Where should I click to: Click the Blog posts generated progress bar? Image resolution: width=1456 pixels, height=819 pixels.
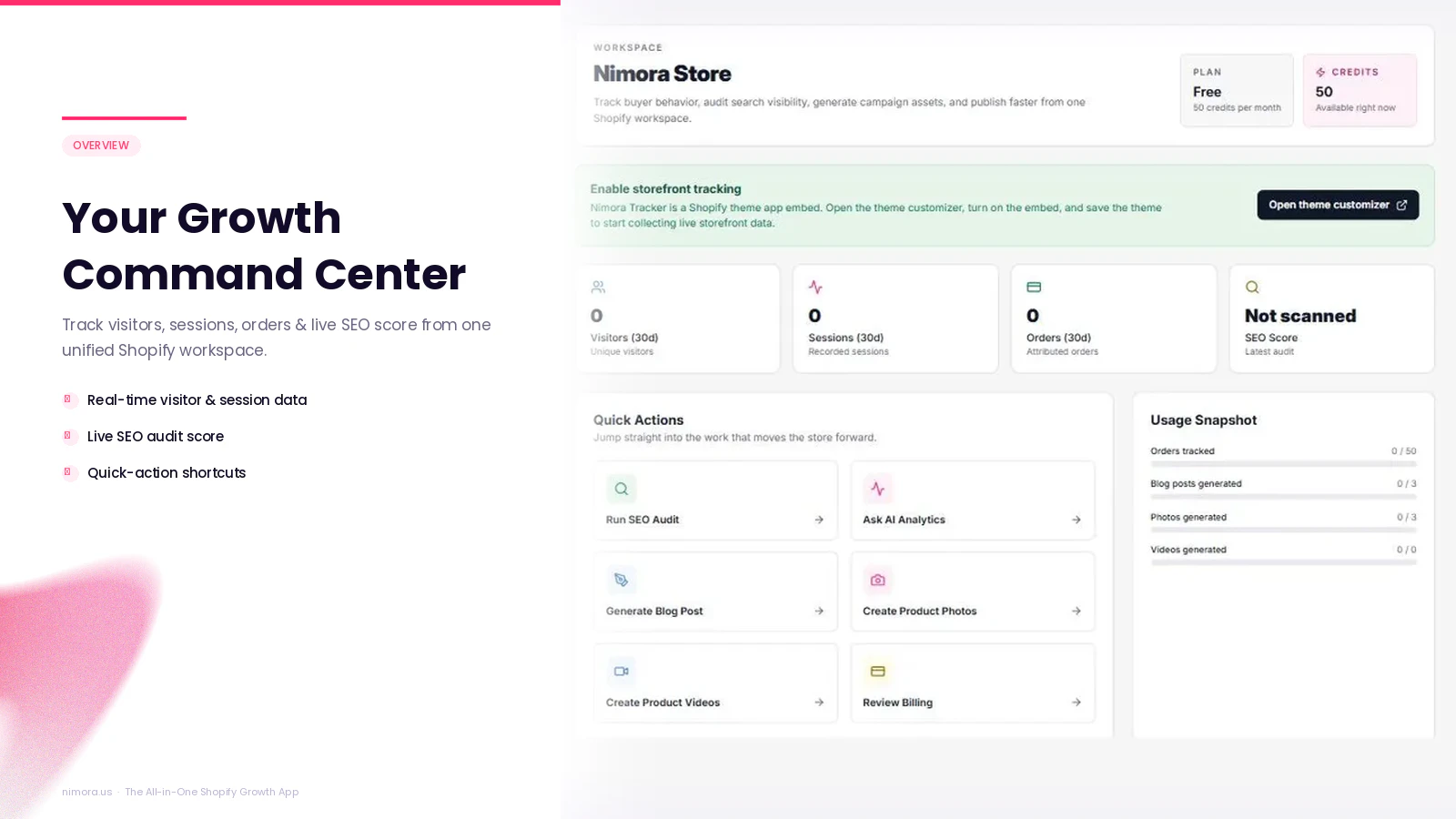[x=1283, y=497]
